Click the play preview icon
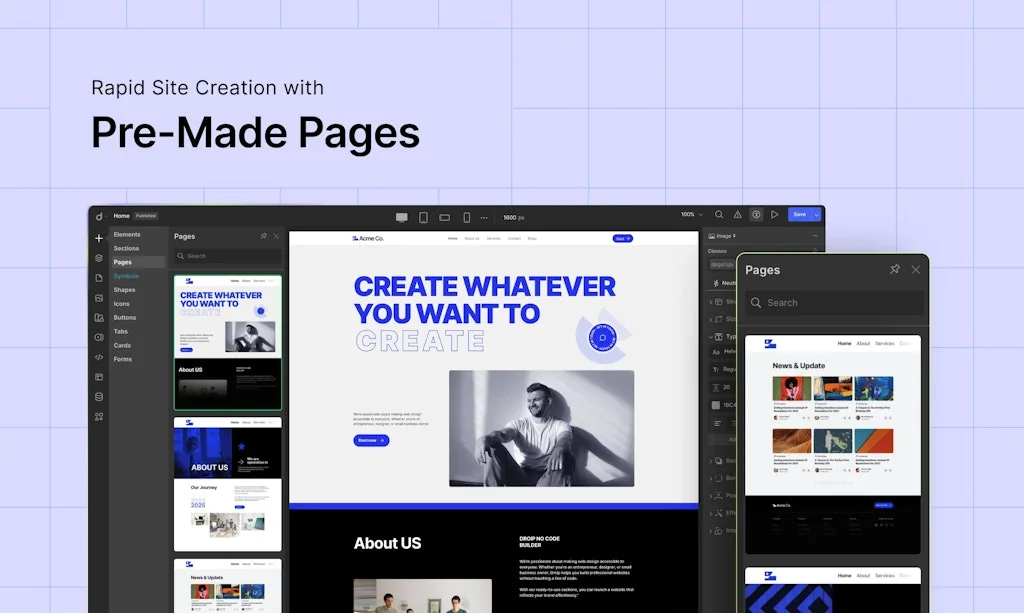 click(x=774, y=215)
